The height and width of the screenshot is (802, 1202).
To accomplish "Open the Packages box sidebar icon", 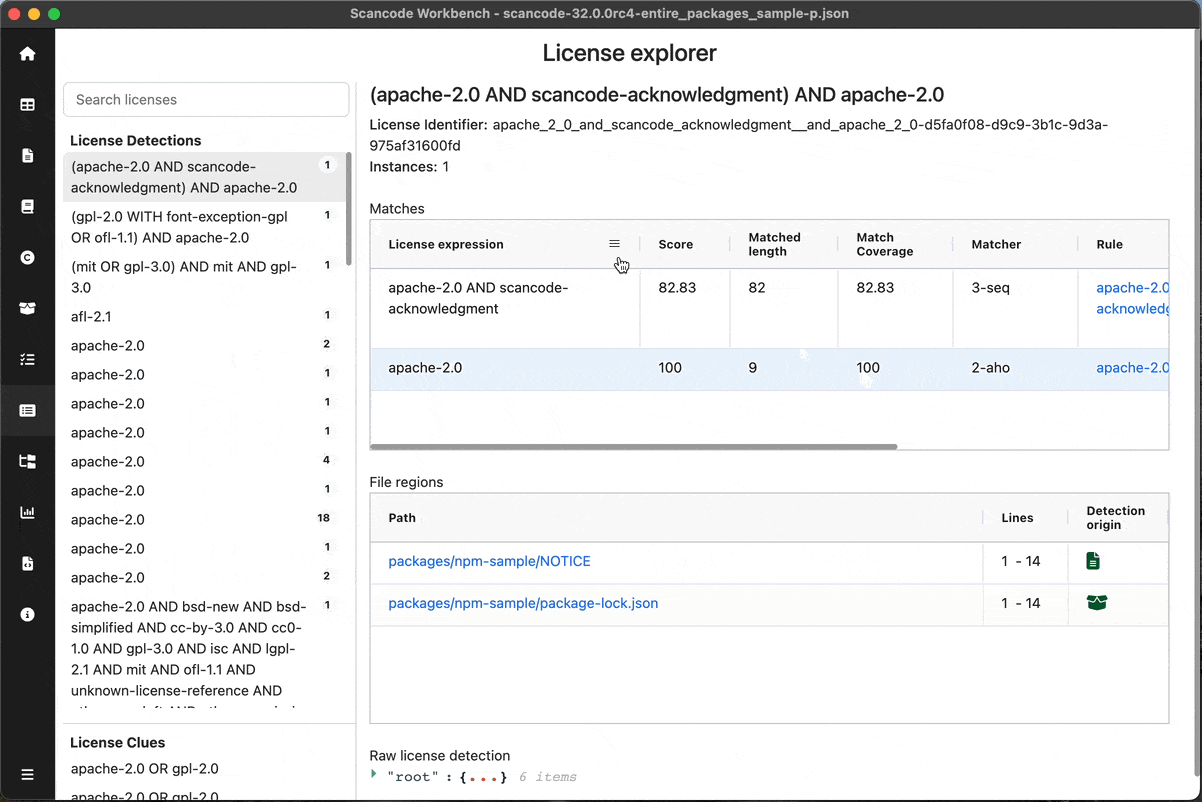I will (27, 308).
